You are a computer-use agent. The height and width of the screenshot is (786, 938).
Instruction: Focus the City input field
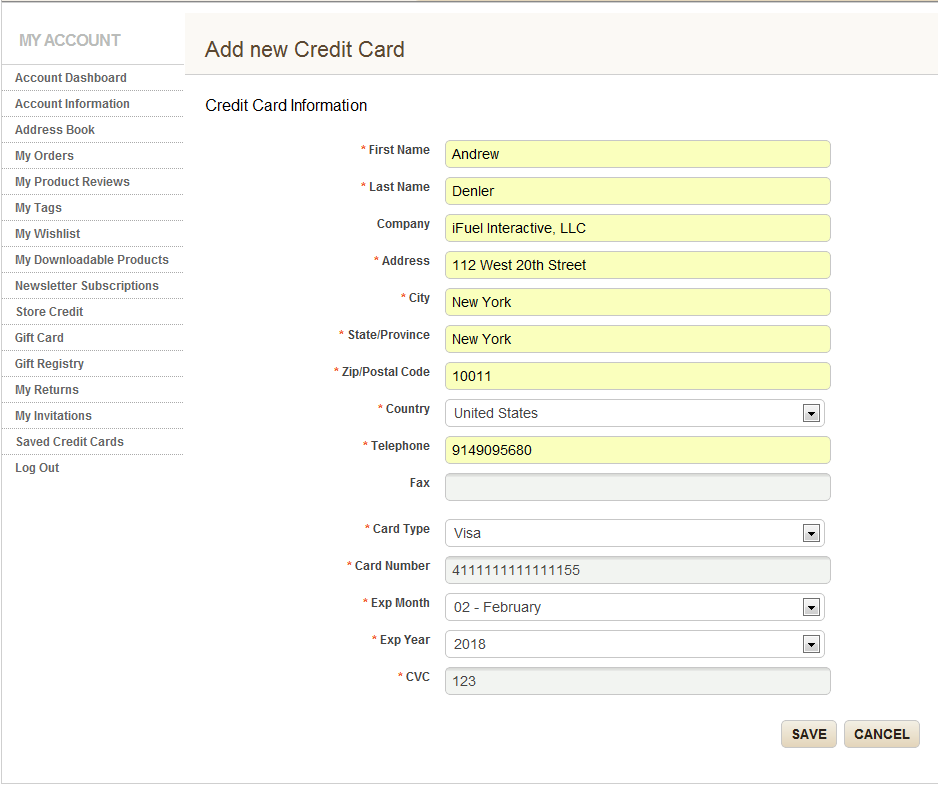coord(638,303)
